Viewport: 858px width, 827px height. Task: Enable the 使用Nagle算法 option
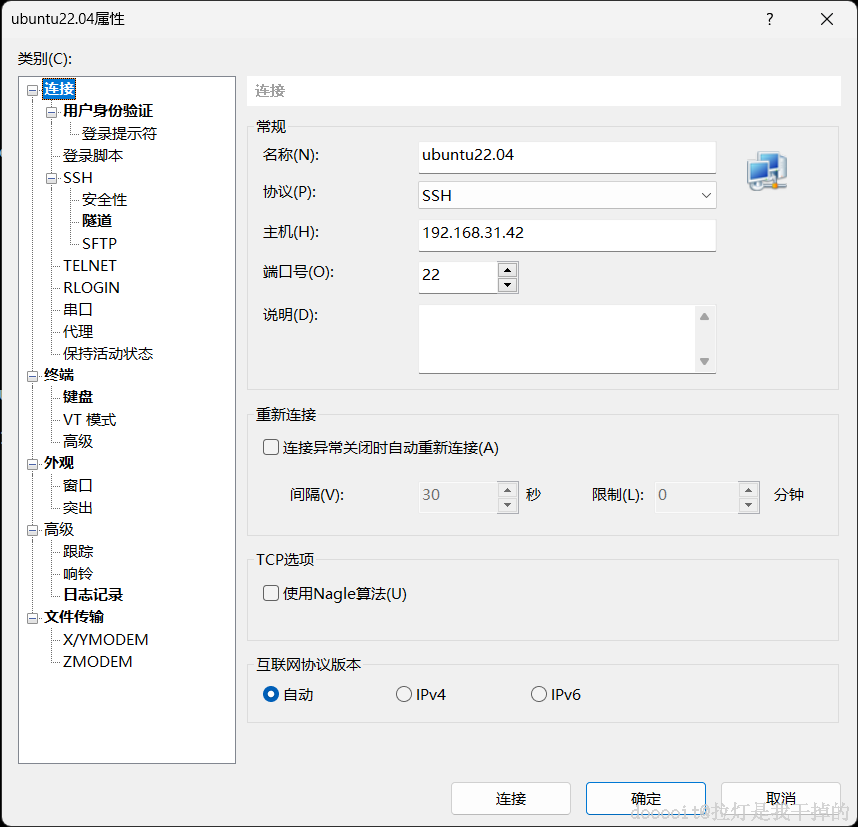click(x=270, y=592)
